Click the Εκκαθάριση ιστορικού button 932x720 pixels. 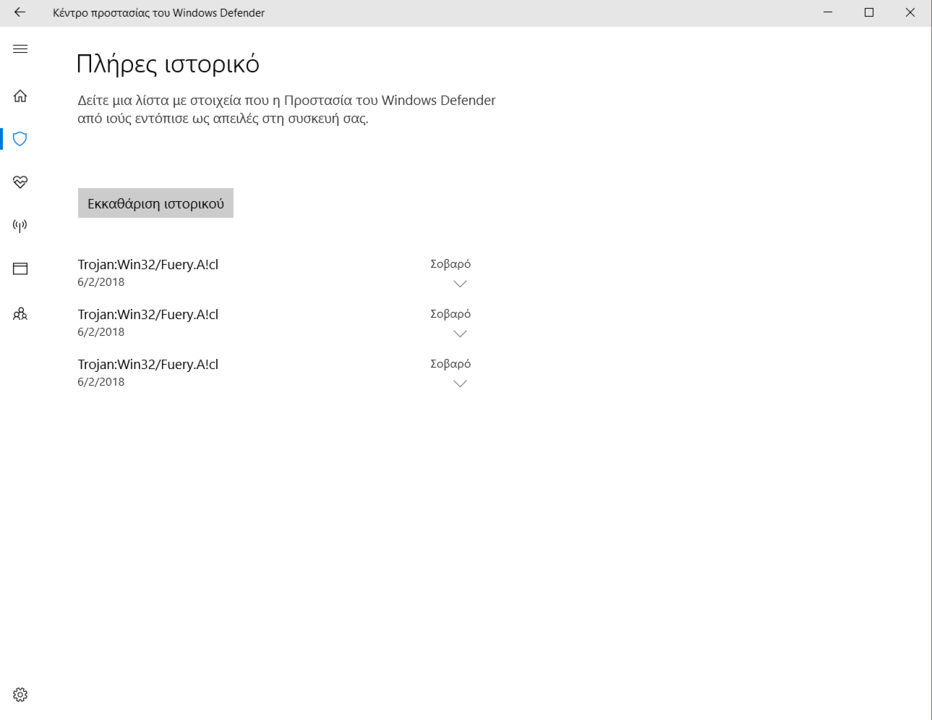coord(156,203)
